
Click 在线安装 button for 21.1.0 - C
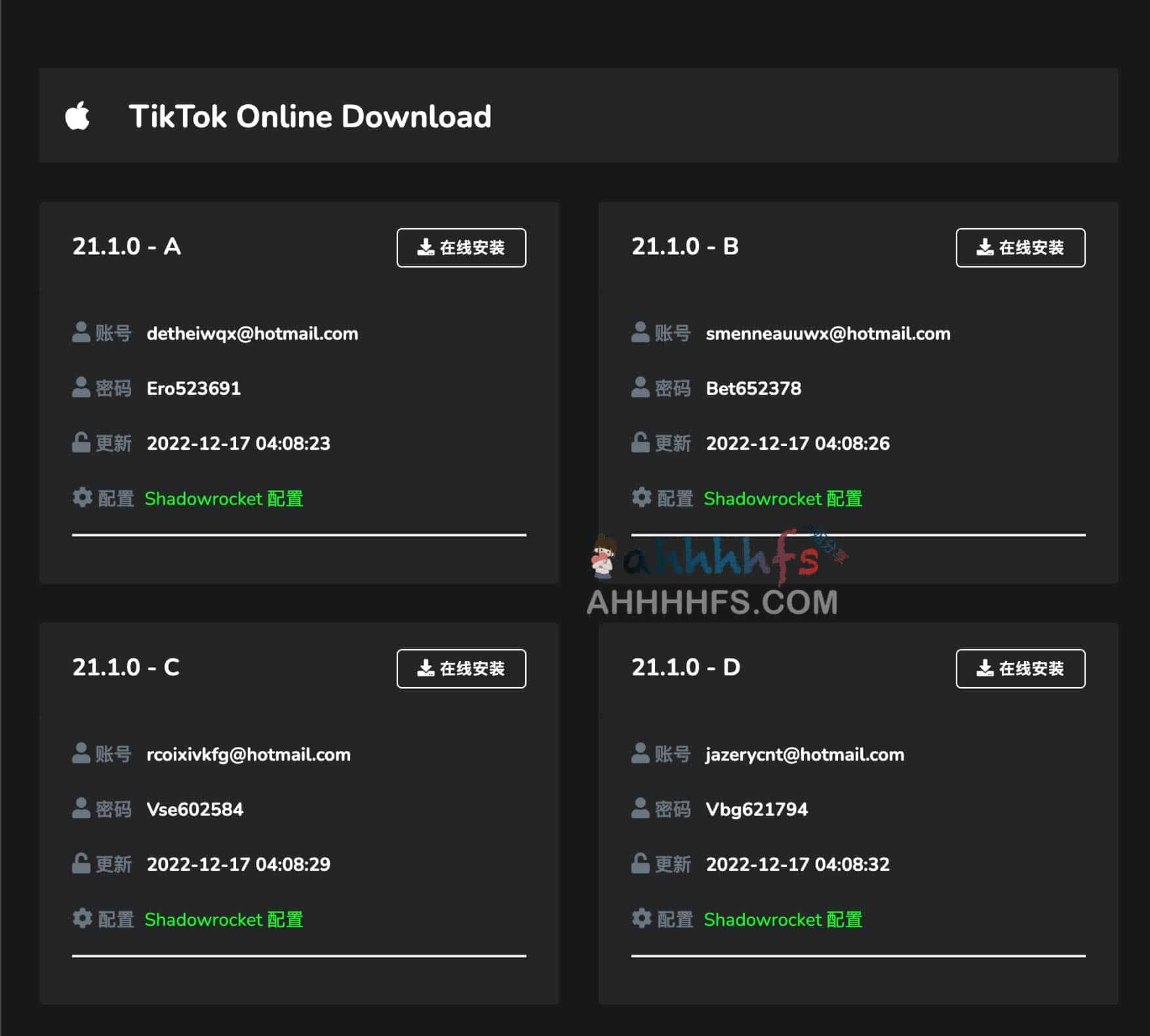coord(461,669)
